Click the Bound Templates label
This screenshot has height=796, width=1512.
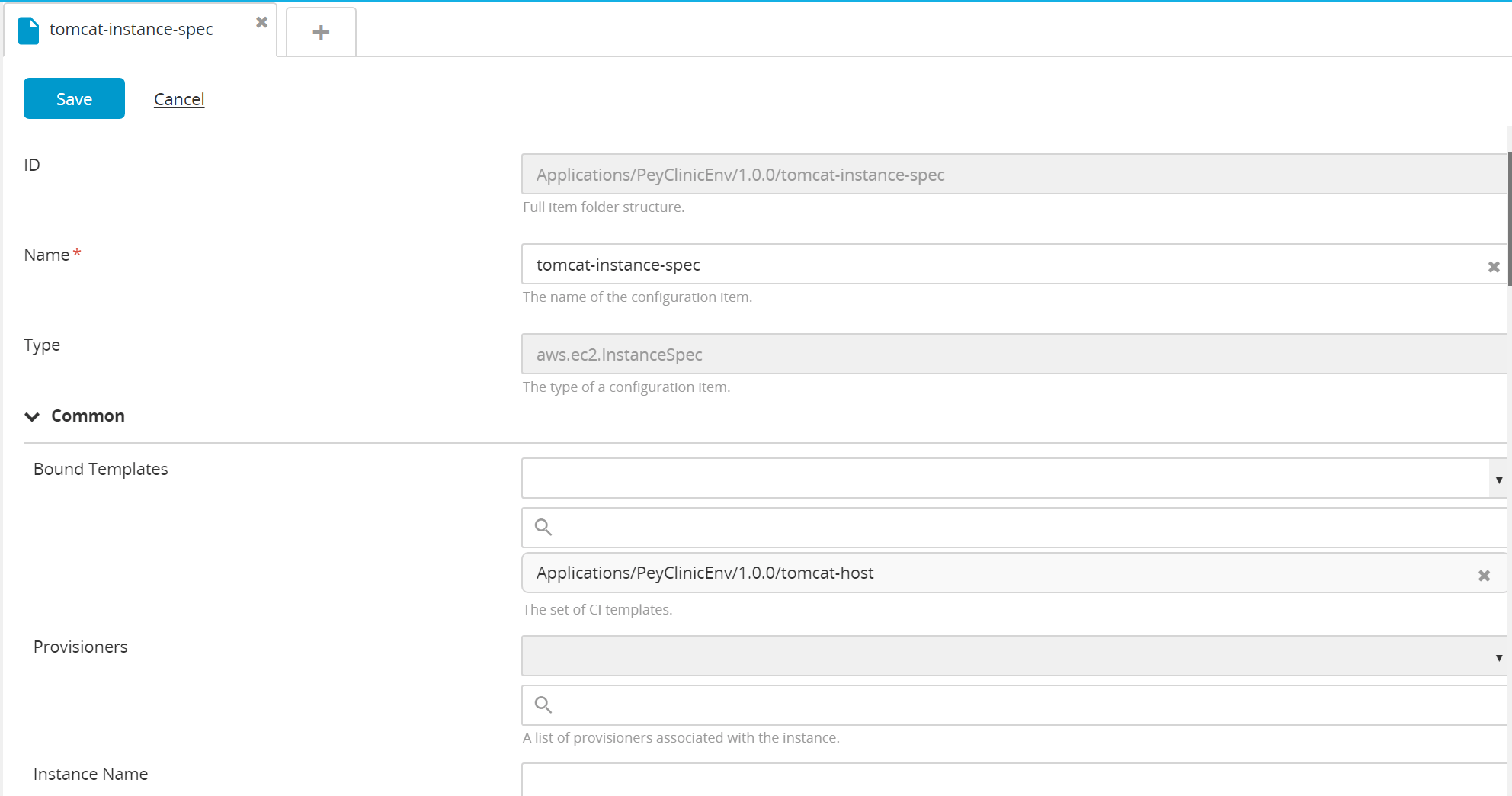[x=101, y=469]
